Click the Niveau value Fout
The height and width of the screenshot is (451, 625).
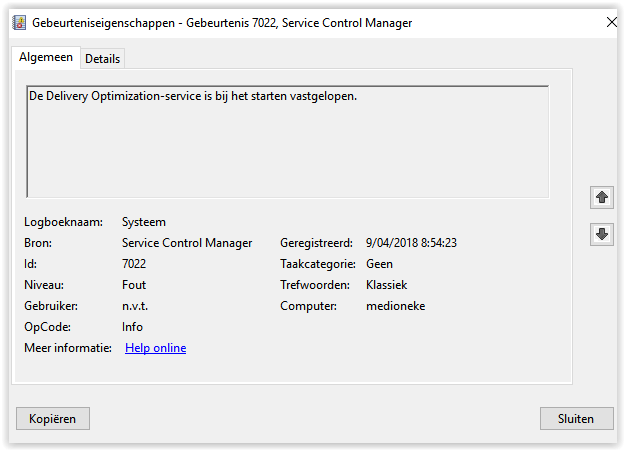coord(134,285)
